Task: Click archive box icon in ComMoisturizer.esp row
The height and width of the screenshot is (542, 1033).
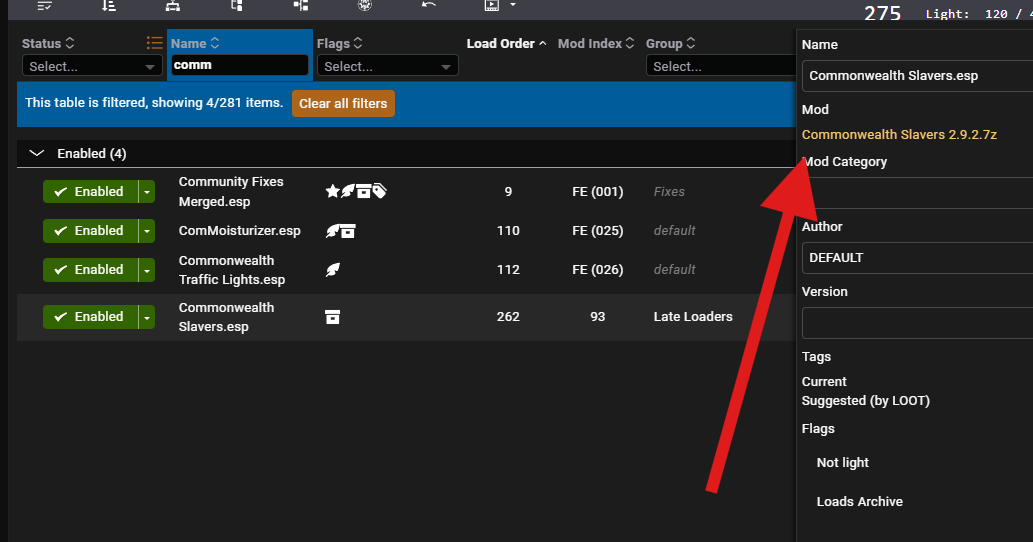Action: point(349,231)
